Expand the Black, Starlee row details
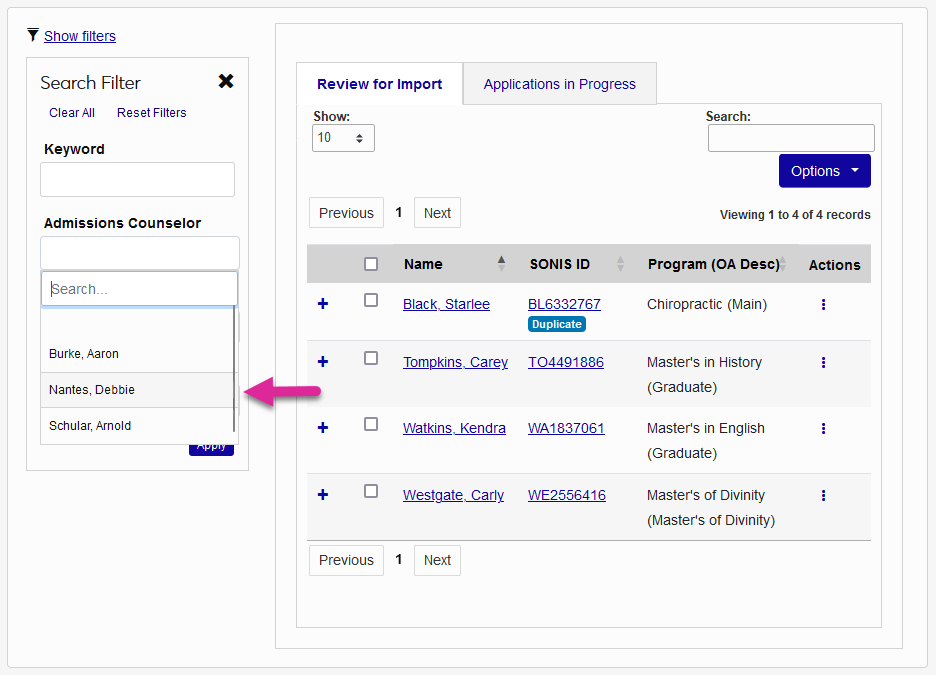This screenshot has width=936, height=675. (x=323, y=303)
